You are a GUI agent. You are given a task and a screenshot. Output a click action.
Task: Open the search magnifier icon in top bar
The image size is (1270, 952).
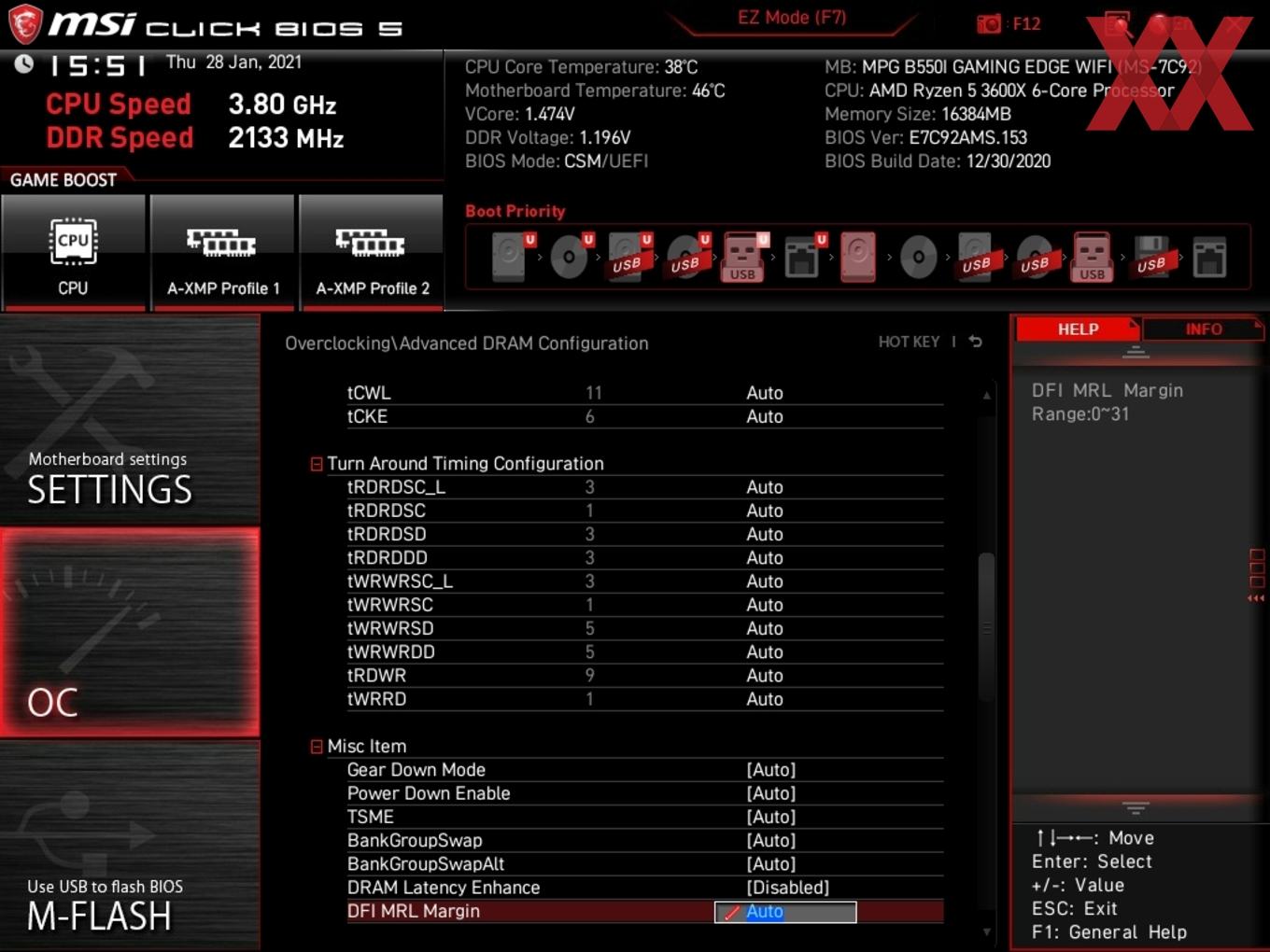1118,23
